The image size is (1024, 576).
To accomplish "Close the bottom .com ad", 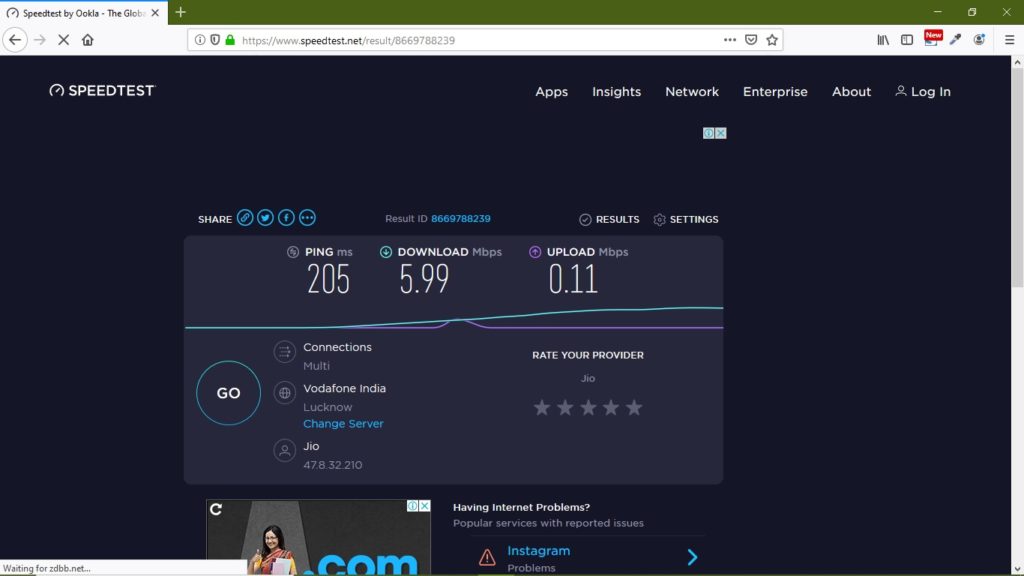I will click(424, 506).
